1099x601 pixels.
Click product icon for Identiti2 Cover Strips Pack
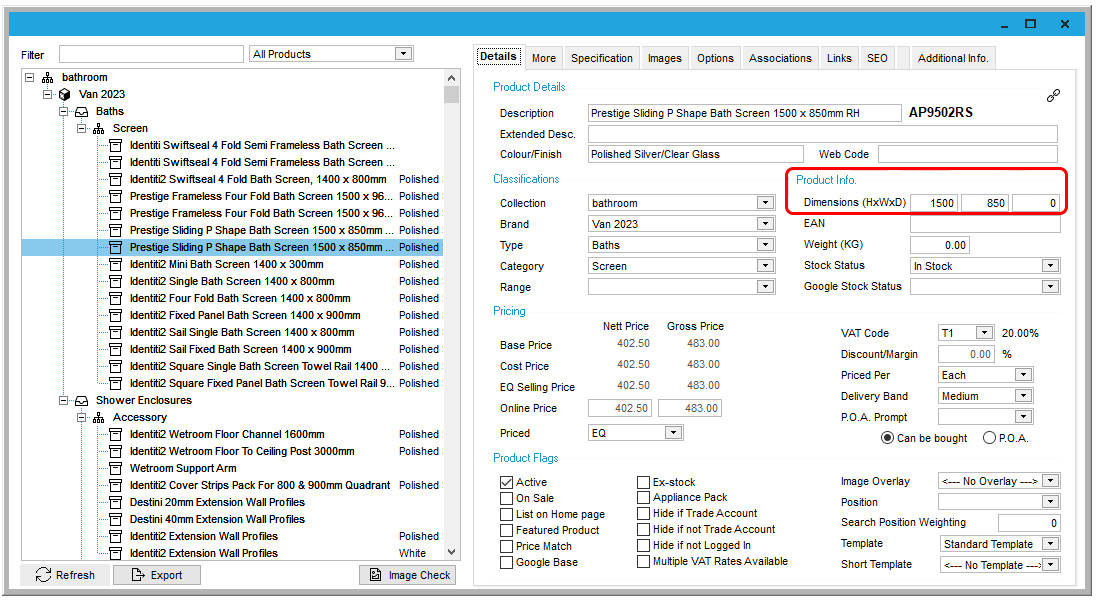click(x=116, y=485)
